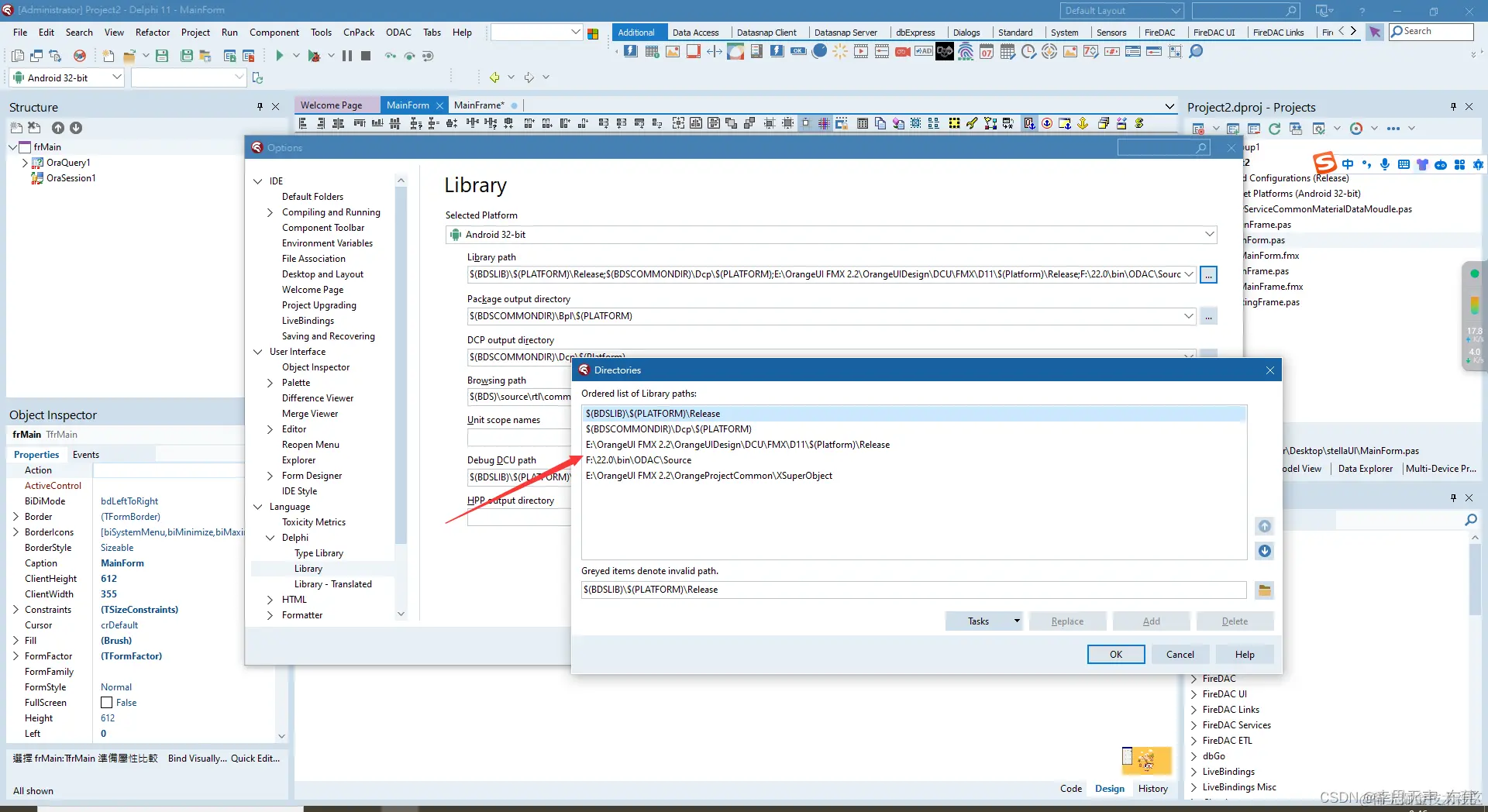Click the directory path input field
The image size is (1488, 812).
[x=914, y=590]
